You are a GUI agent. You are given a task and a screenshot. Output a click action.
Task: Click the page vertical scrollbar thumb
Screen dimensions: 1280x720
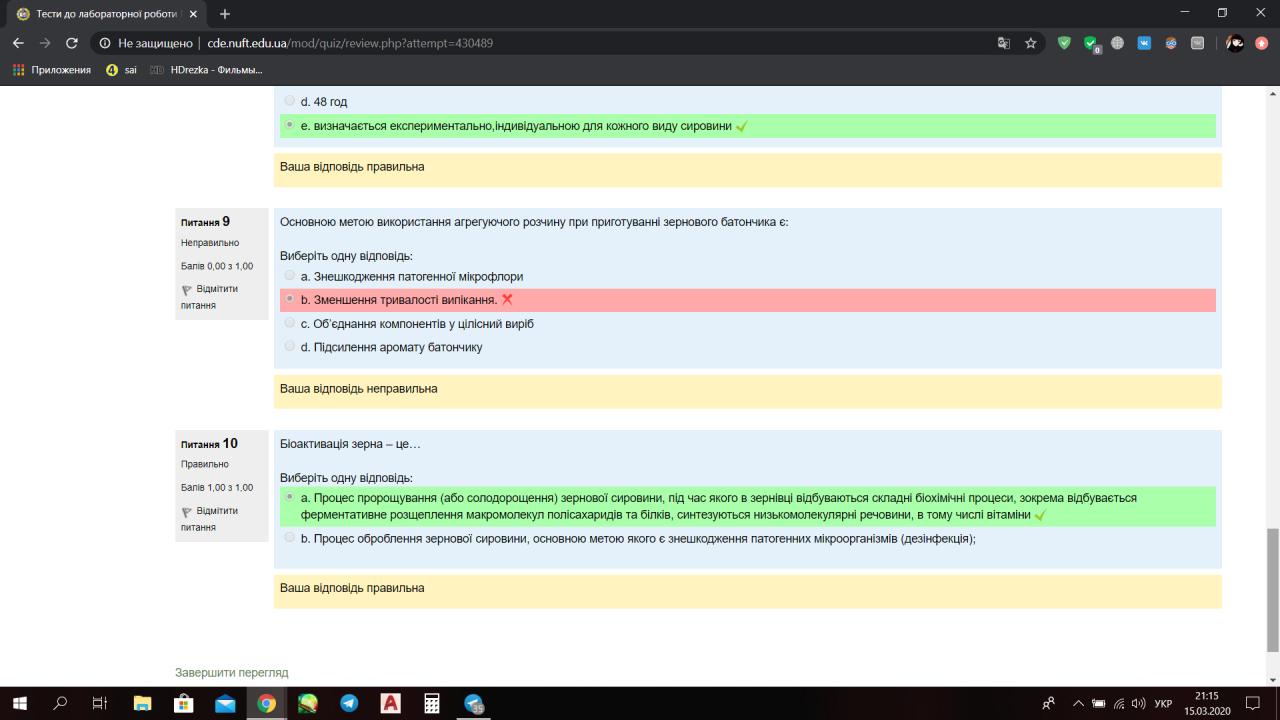(x=1272, y=590)
